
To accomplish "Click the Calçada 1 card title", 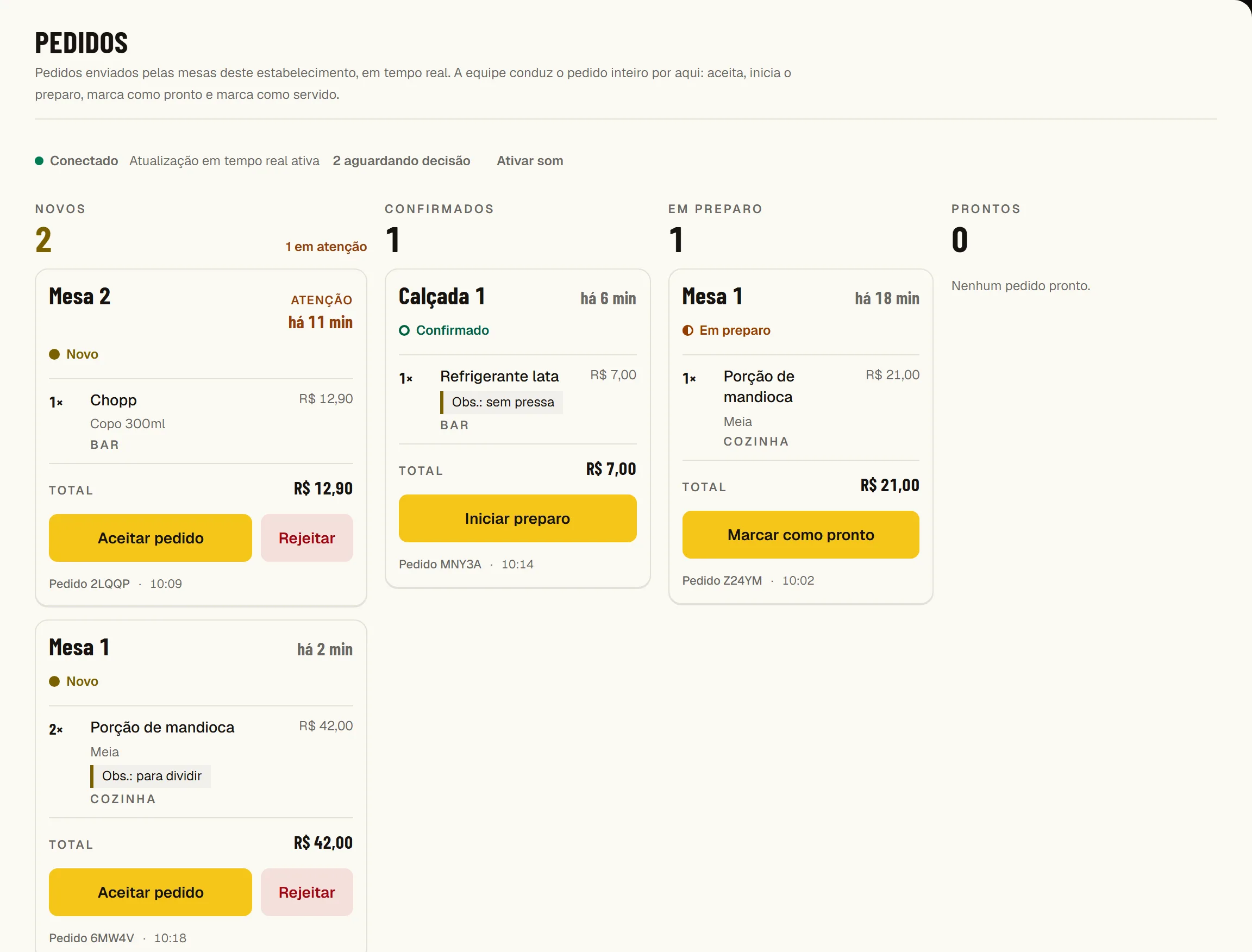I will (x=442, y=296).
